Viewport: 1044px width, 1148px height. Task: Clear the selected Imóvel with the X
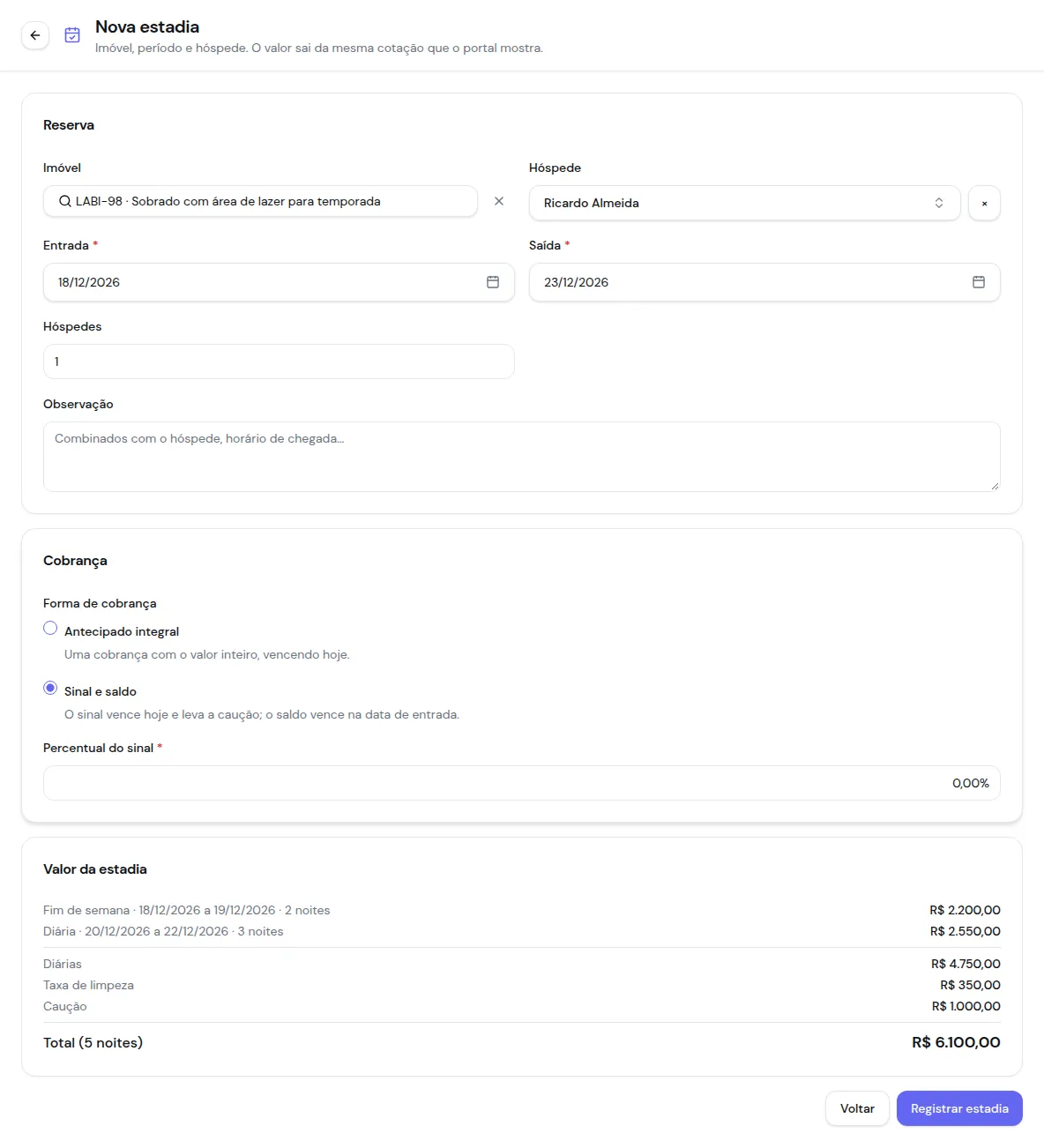coord(499,201)
